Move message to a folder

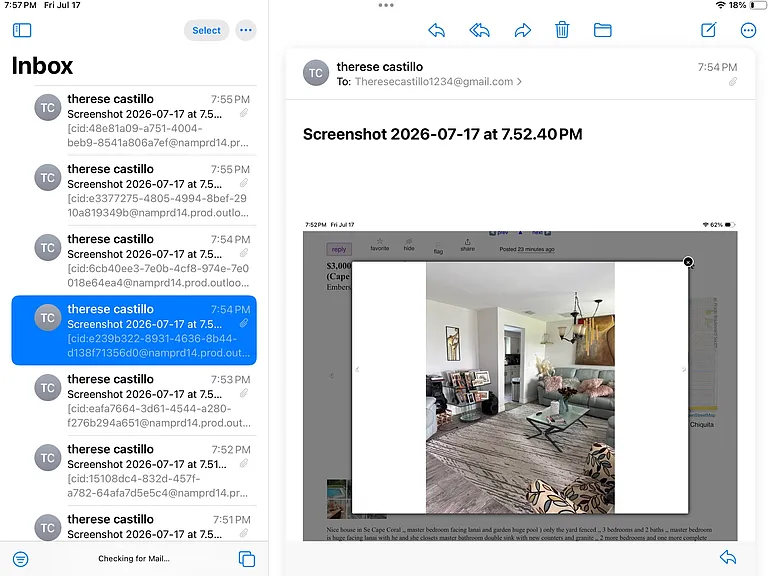click(602, 30)
